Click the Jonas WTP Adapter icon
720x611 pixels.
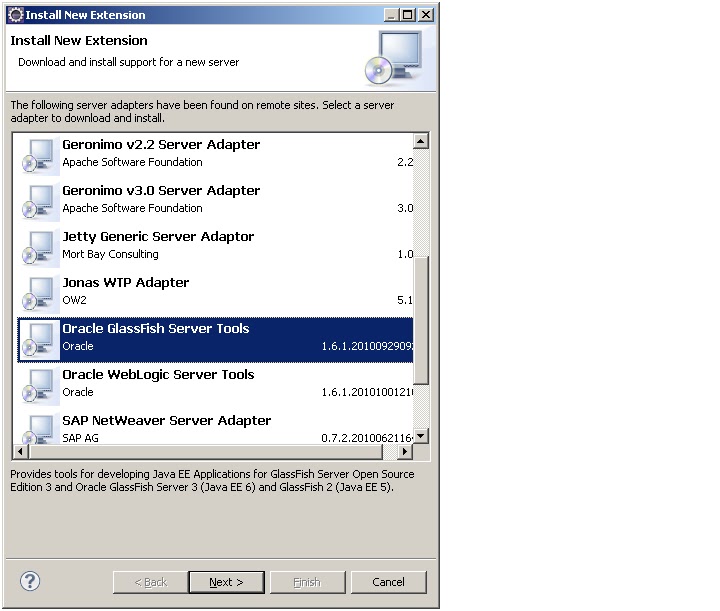[40, 293]
